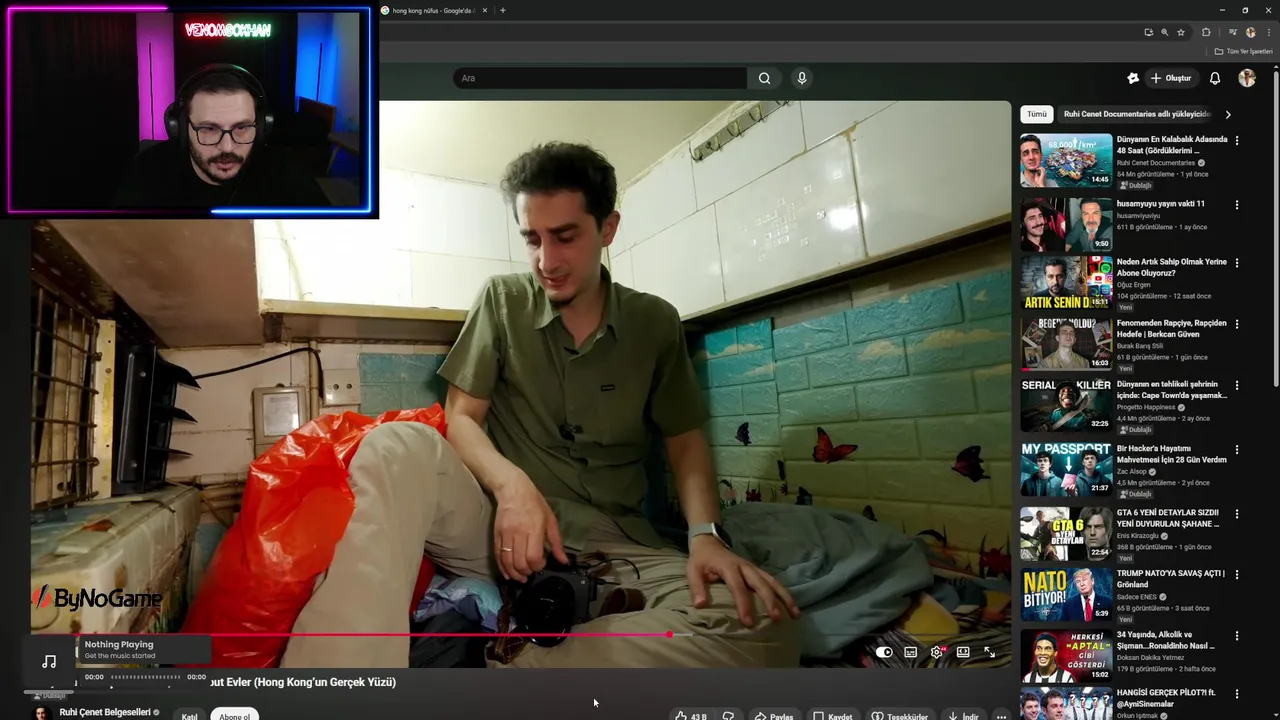Screen dimensions: 1280x720
Task: Click Chrome zoom magnifier in address bar
Action: [x=1164, y=32]
